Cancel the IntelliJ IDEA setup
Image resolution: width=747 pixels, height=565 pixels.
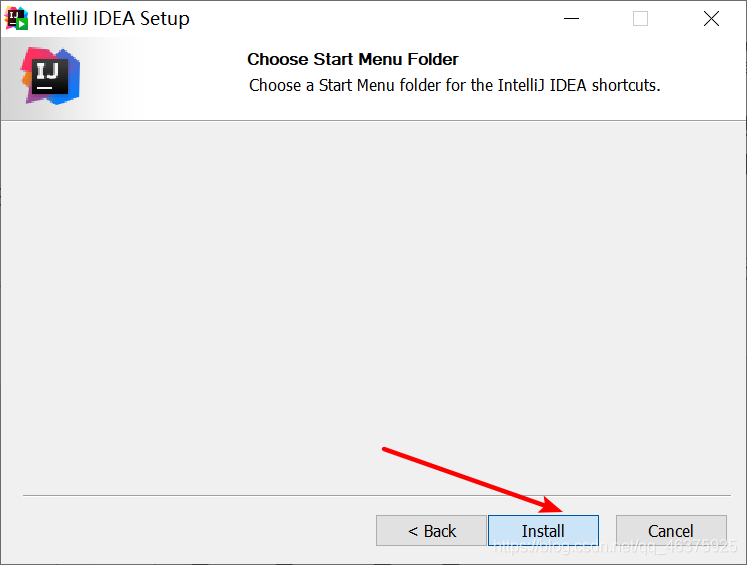coord(670,531)
